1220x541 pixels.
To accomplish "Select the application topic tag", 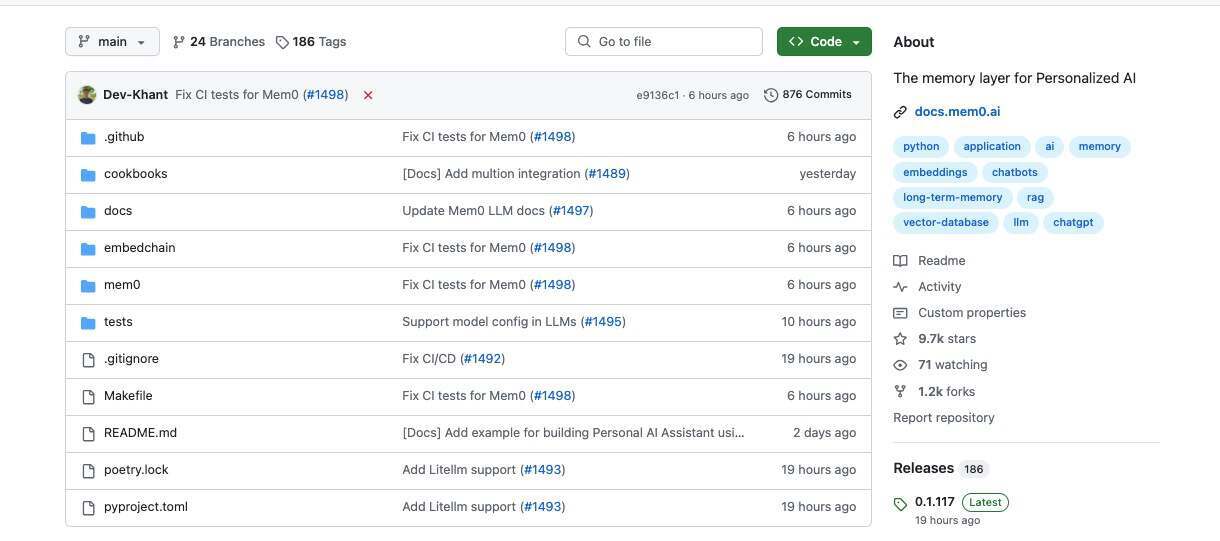I will (x=992, y=147).
